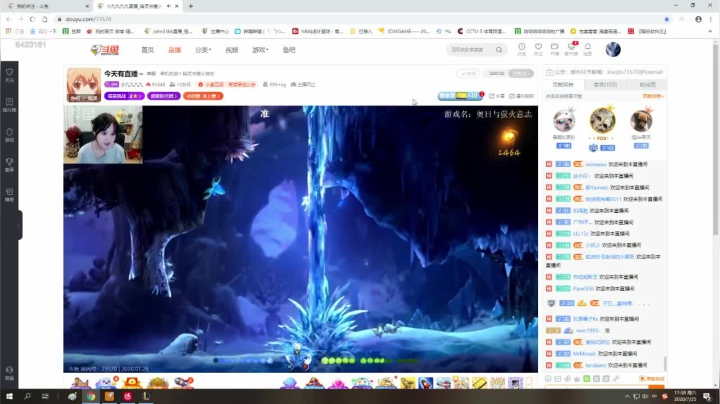Screen dimensions: 720x404
Task: Select the first contribution ranking tab
Action: point(563,84)
